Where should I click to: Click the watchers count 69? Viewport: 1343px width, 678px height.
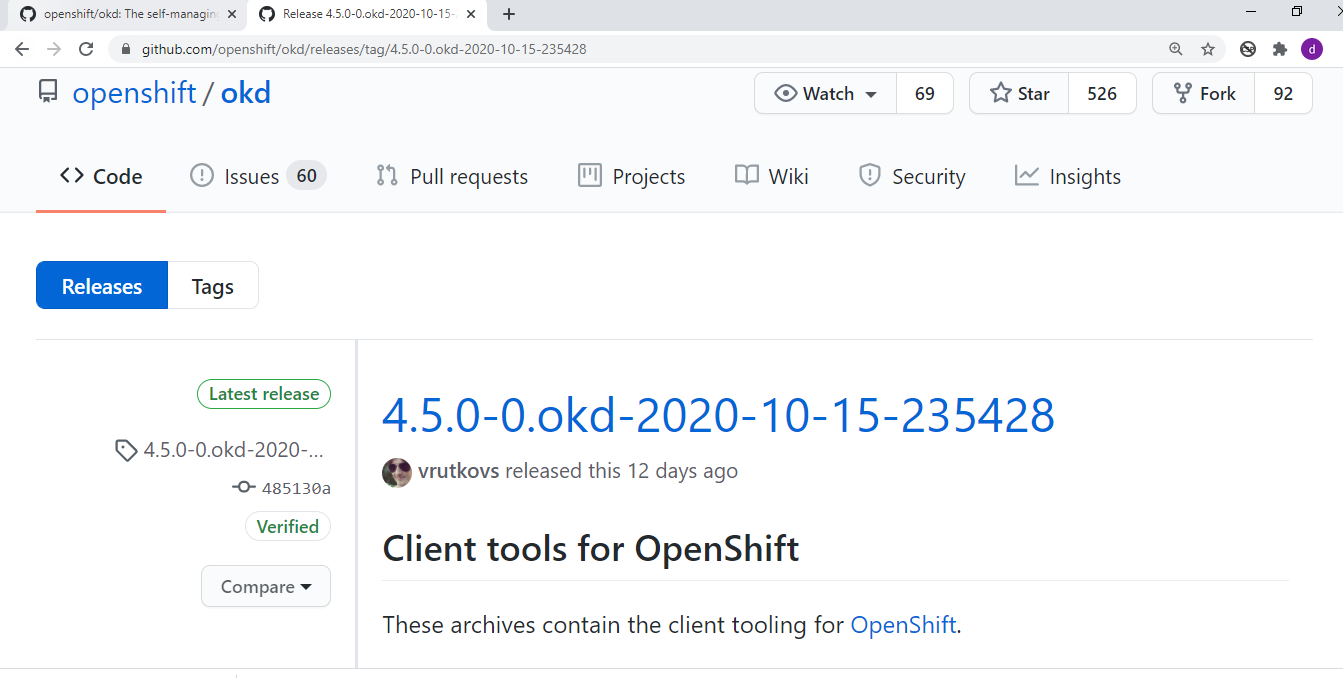[925, 93]
